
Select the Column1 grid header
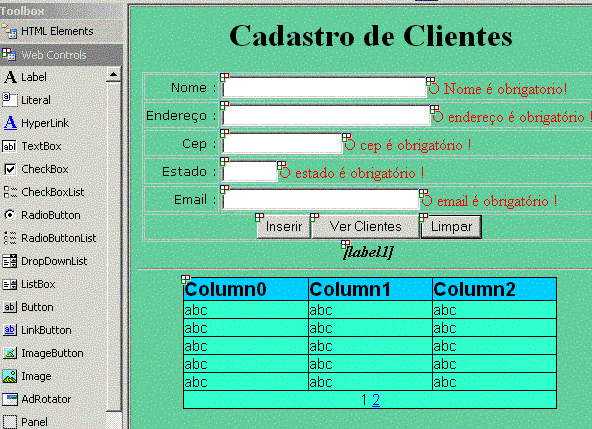370,289
